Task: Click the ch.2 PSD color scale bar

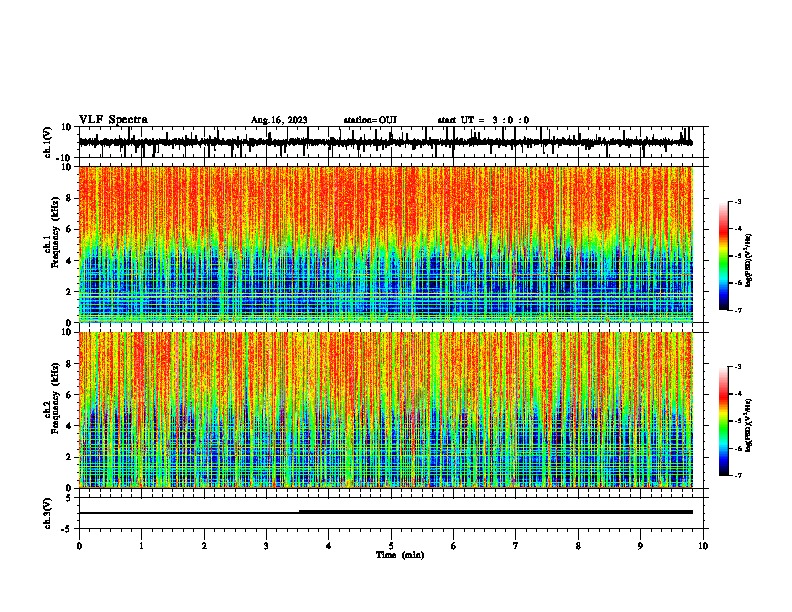Action: pos(723,421)
